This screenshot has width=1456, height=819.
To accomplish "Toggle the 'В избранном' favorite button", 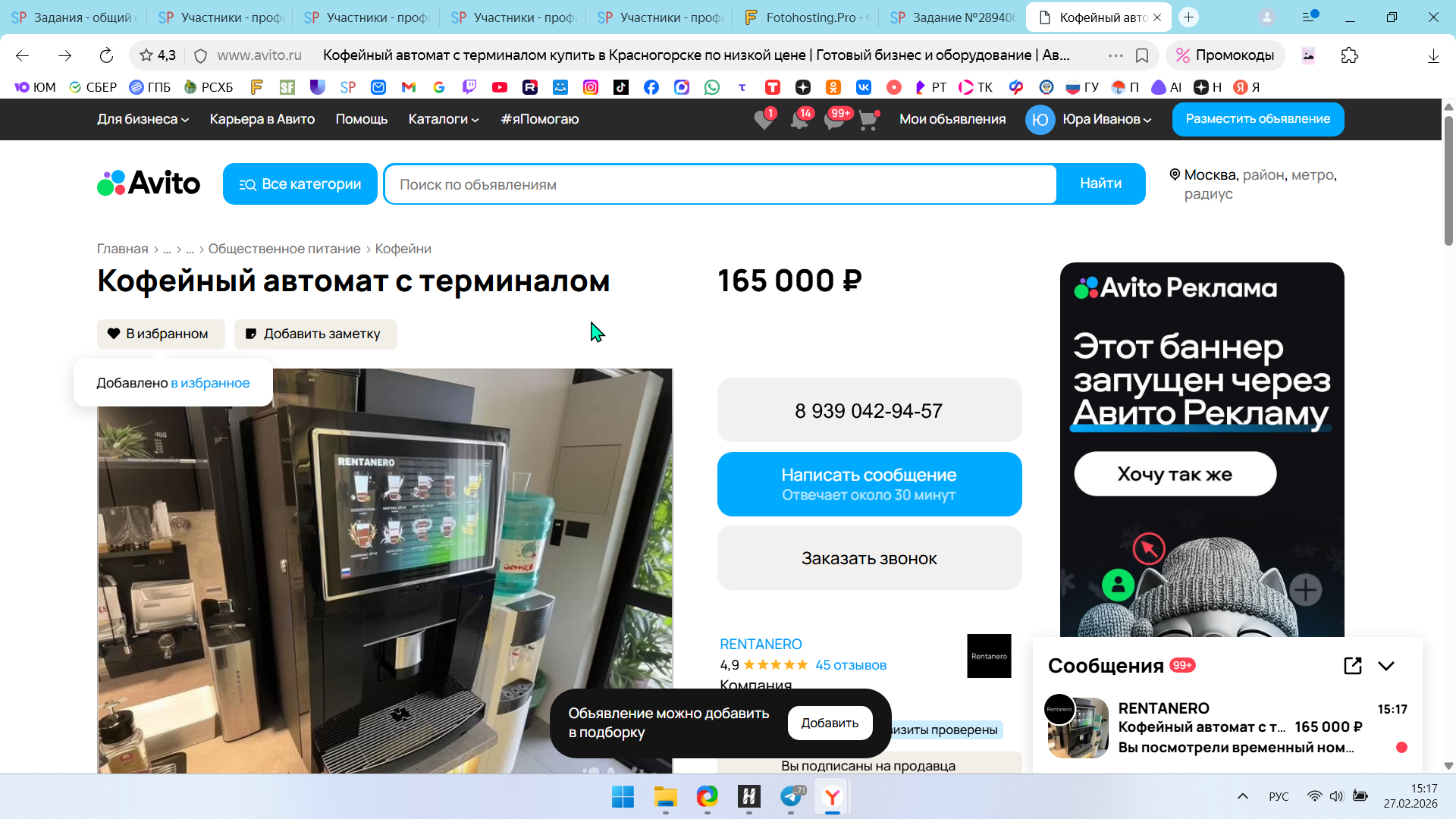I will pyautogui.click(x=160, y=334).
